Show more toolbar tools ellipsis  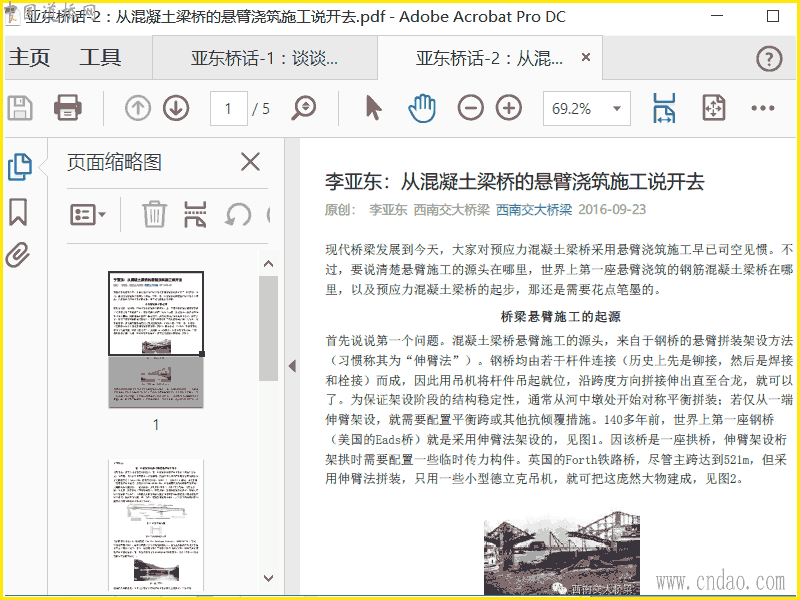pyautogui.click(x=763, y=108)
